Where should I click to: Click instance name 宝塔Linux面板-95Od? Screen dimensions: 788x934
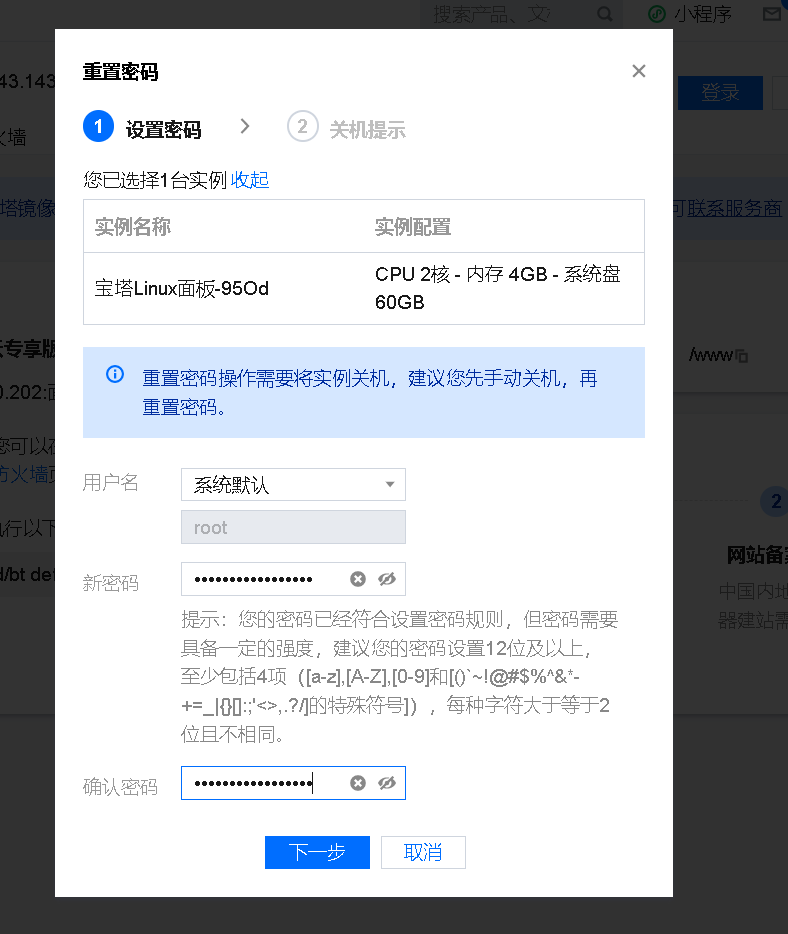coord(182,288)
